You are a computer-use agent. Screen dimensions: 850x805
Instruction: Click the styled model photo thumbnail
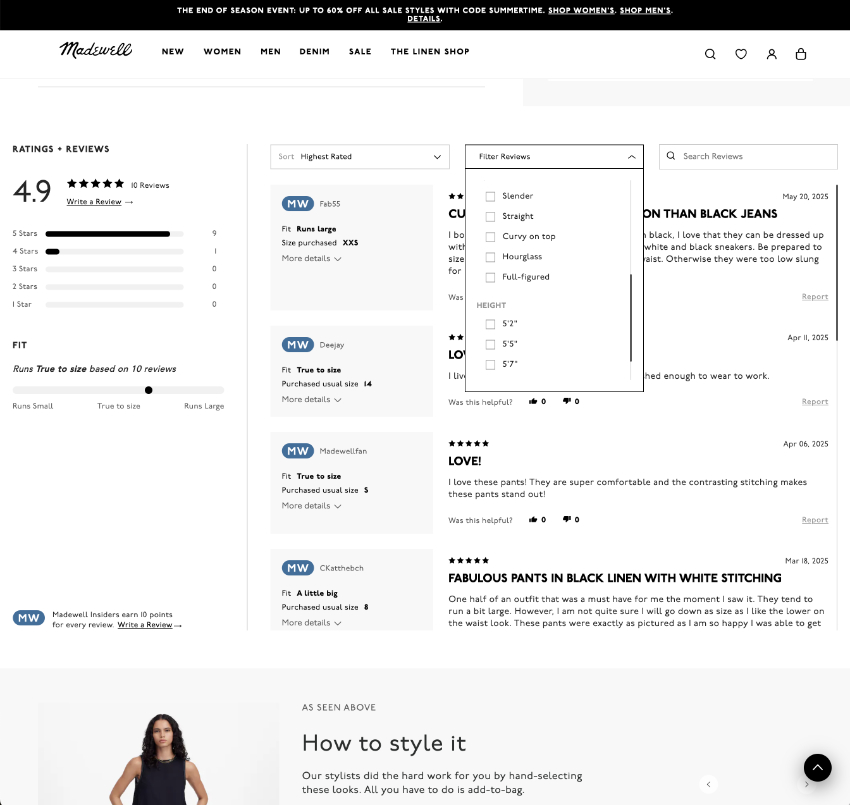tap(158, 754)
